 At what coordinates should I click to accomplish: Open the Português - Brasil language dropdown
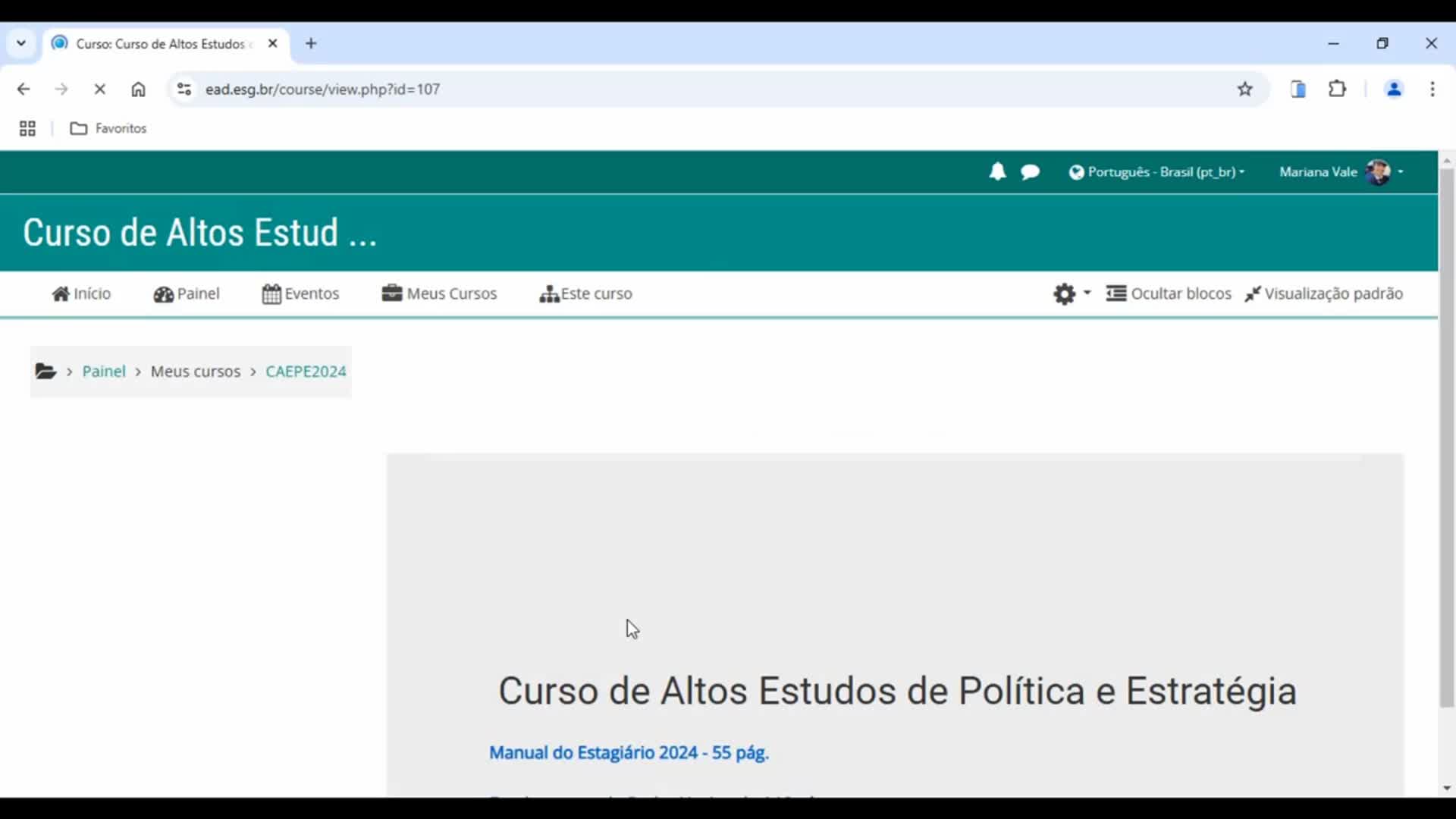point(1156,172)
